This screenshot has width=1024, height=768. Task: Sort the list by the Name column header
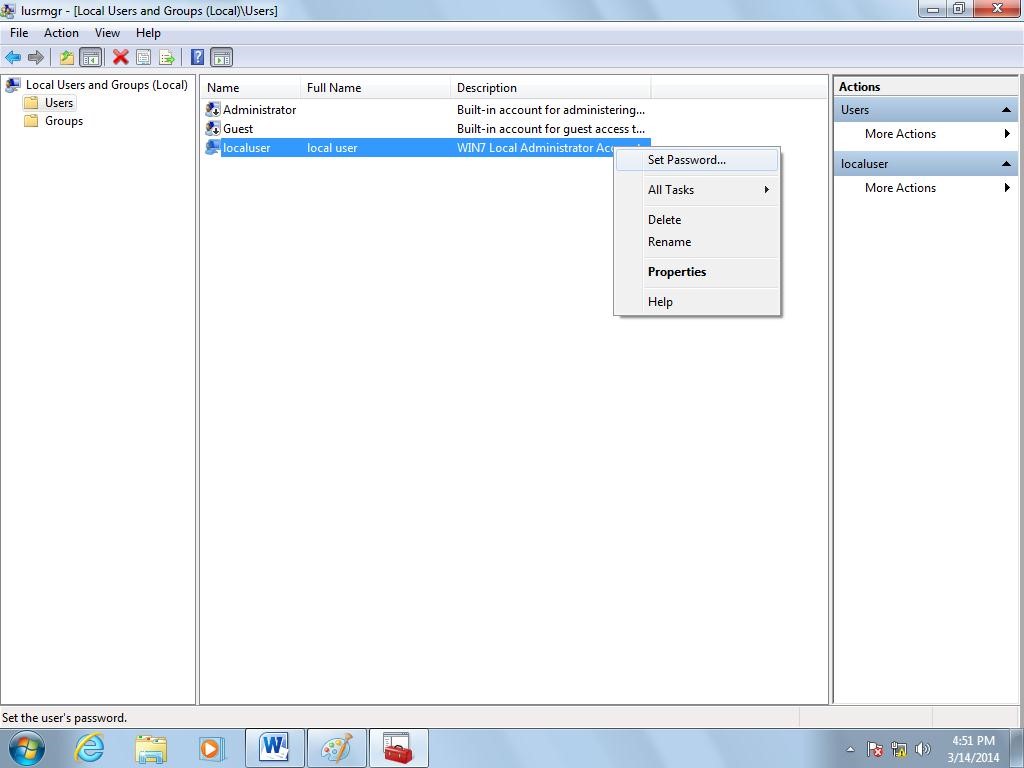250,88
